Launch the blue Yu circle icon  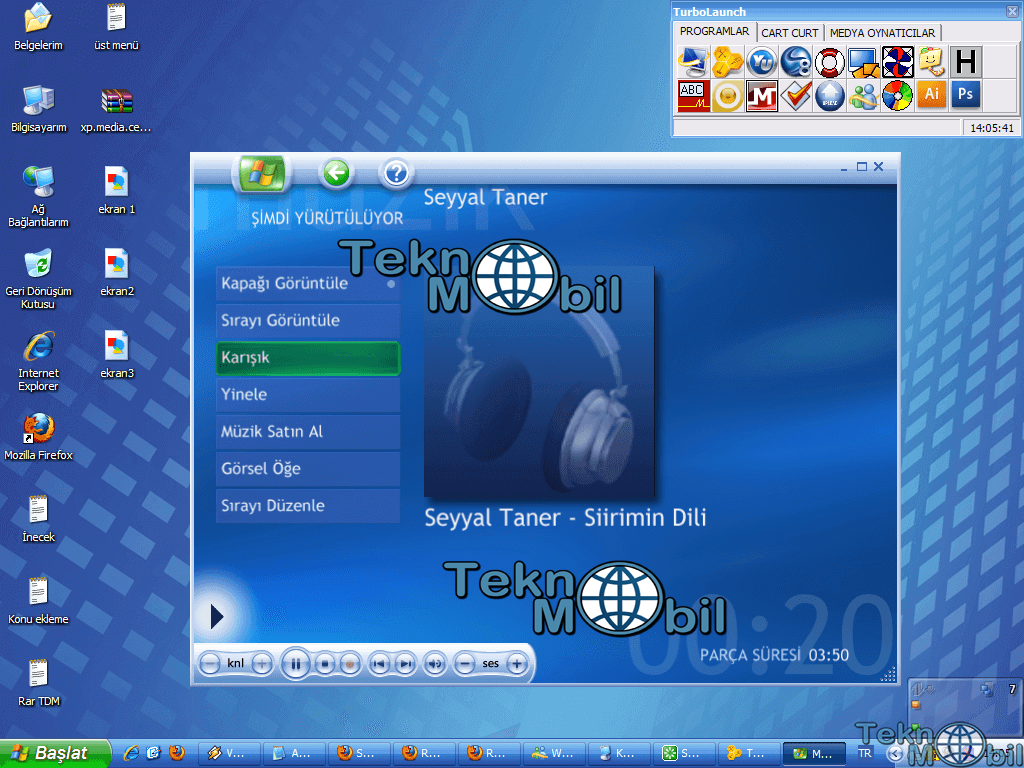coord(761,62)
